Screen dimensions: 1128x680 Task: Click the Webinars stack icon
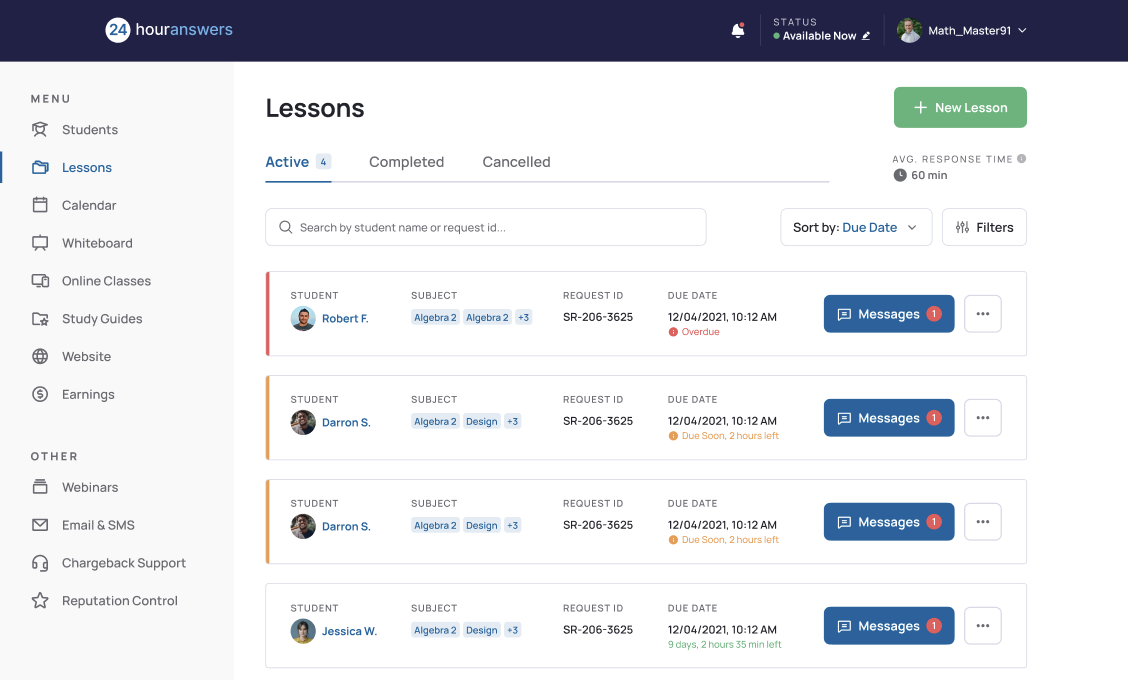(x=40, y=487)
